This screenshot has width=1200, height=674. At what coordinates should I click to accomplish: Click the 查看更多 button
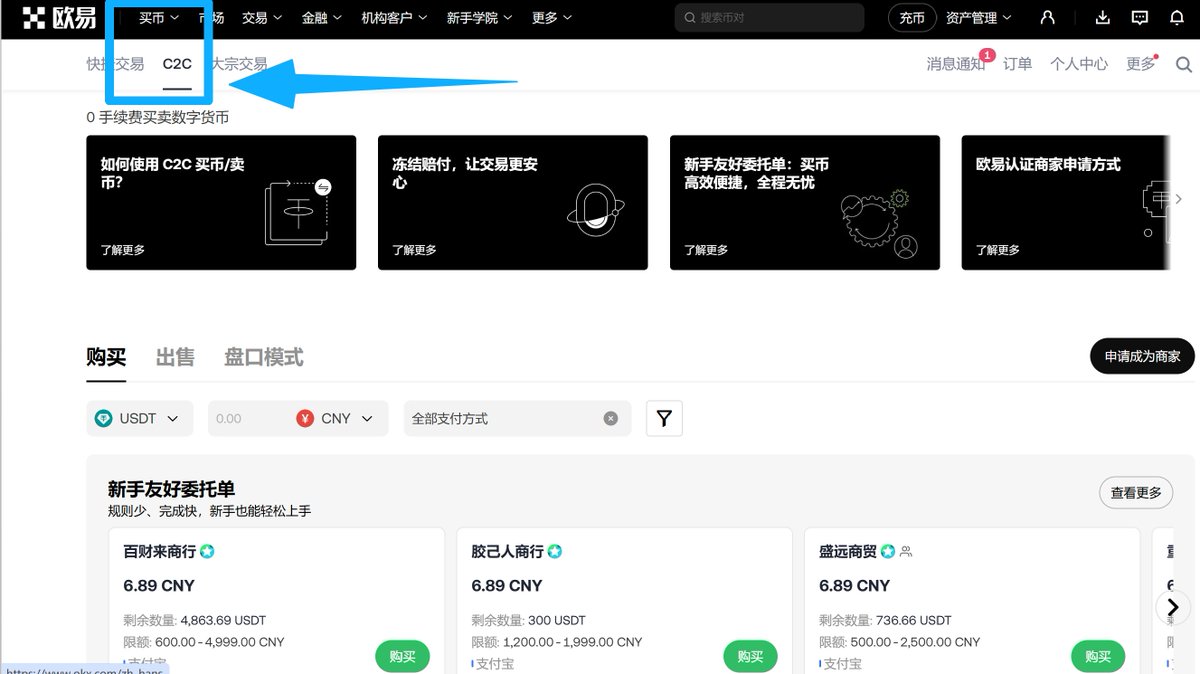tap(1136, 492)
